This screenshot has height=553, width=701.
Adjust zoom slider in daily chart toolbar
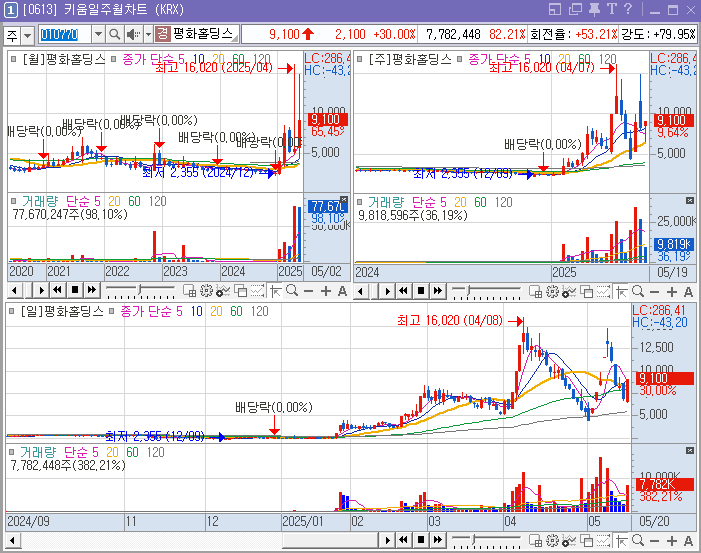474,539
